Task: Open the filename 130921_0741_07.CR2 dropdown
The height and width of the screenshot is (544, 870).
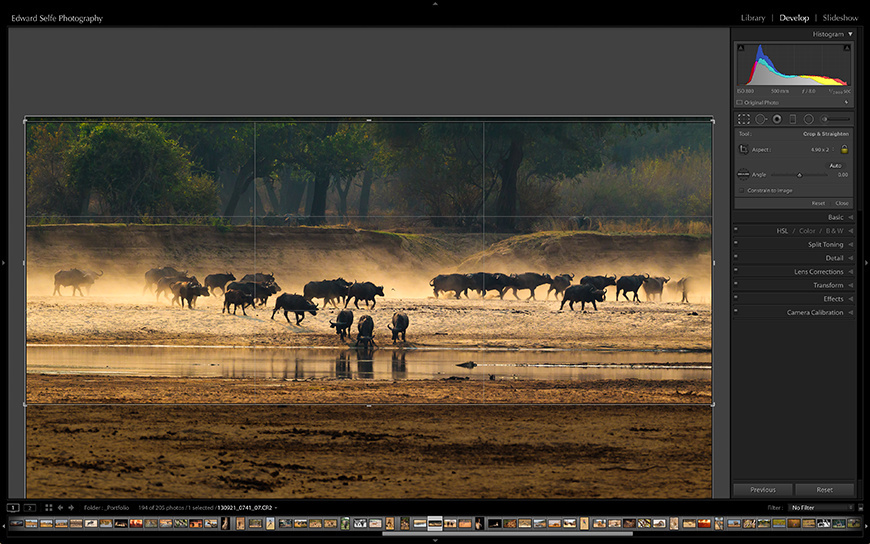Action: [247, 507]
